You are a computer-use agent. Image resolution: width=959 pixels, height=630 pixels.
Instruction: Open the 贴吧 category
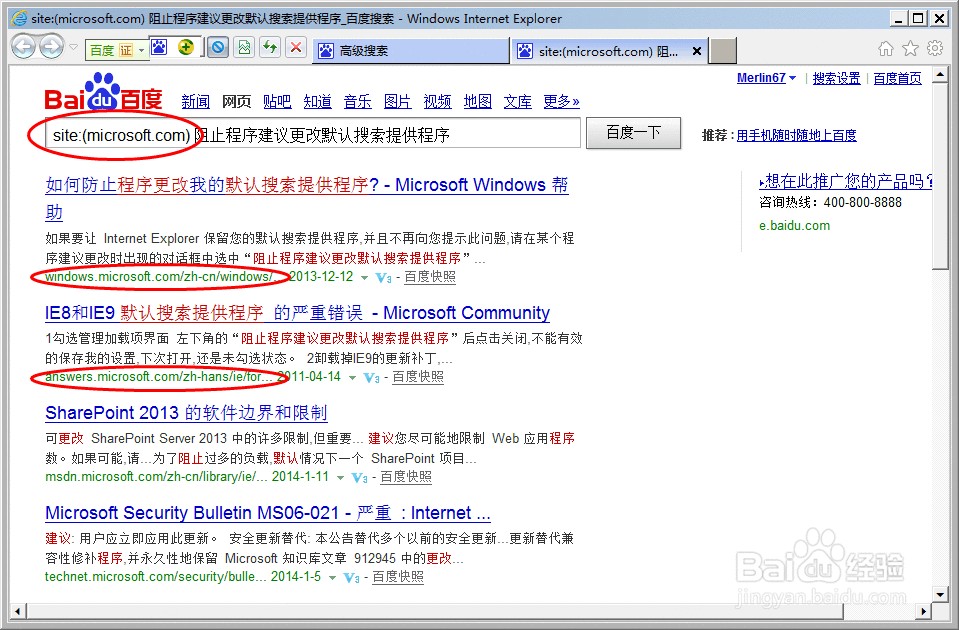[277, 102]
